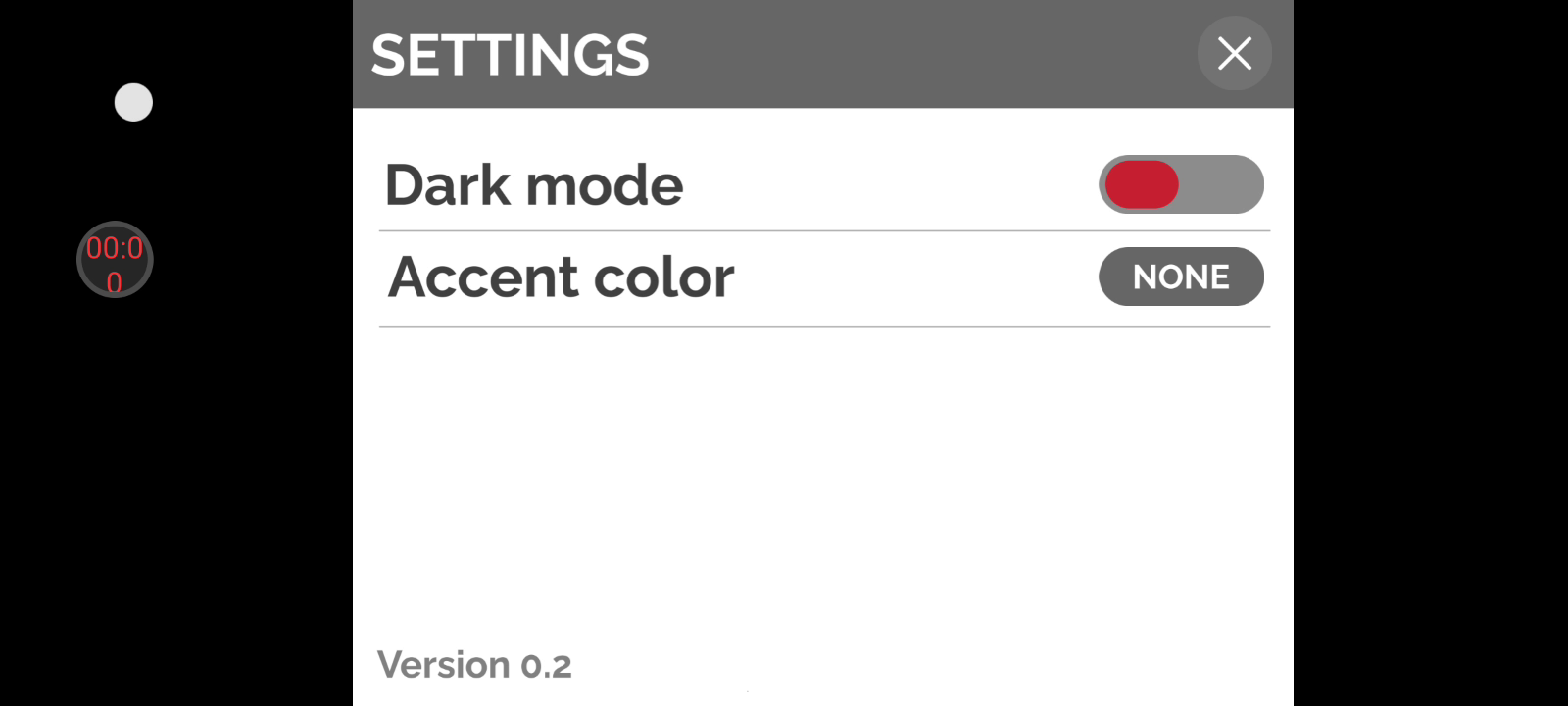The height and width of the screenshot is (706, 1568).
Task: Click the divider line below Accent color
Action: point(823,326)
